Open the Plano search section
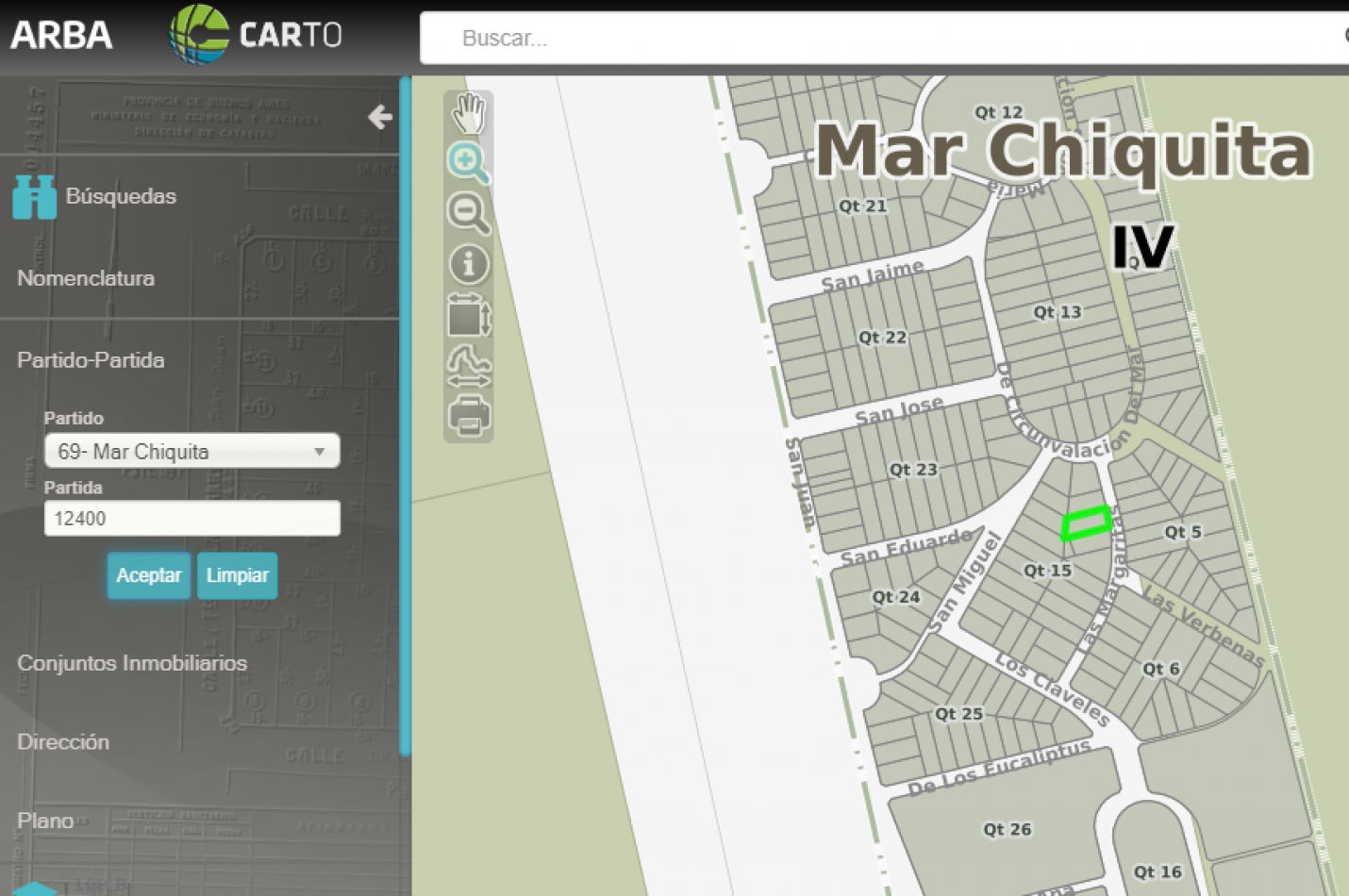 tap(45, 821)
